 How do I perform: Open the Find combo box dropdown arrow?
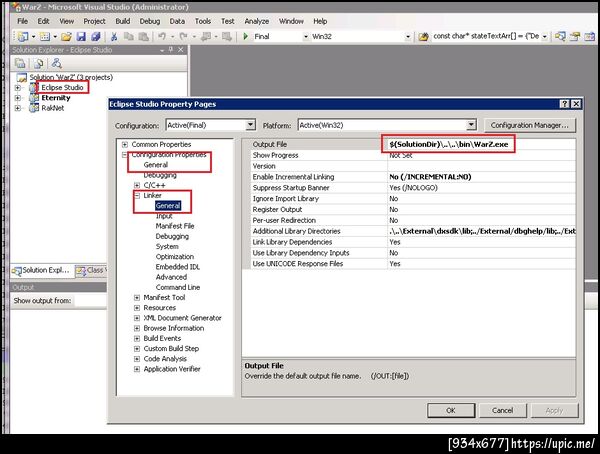pyautogui.click(x=545, y=37)
